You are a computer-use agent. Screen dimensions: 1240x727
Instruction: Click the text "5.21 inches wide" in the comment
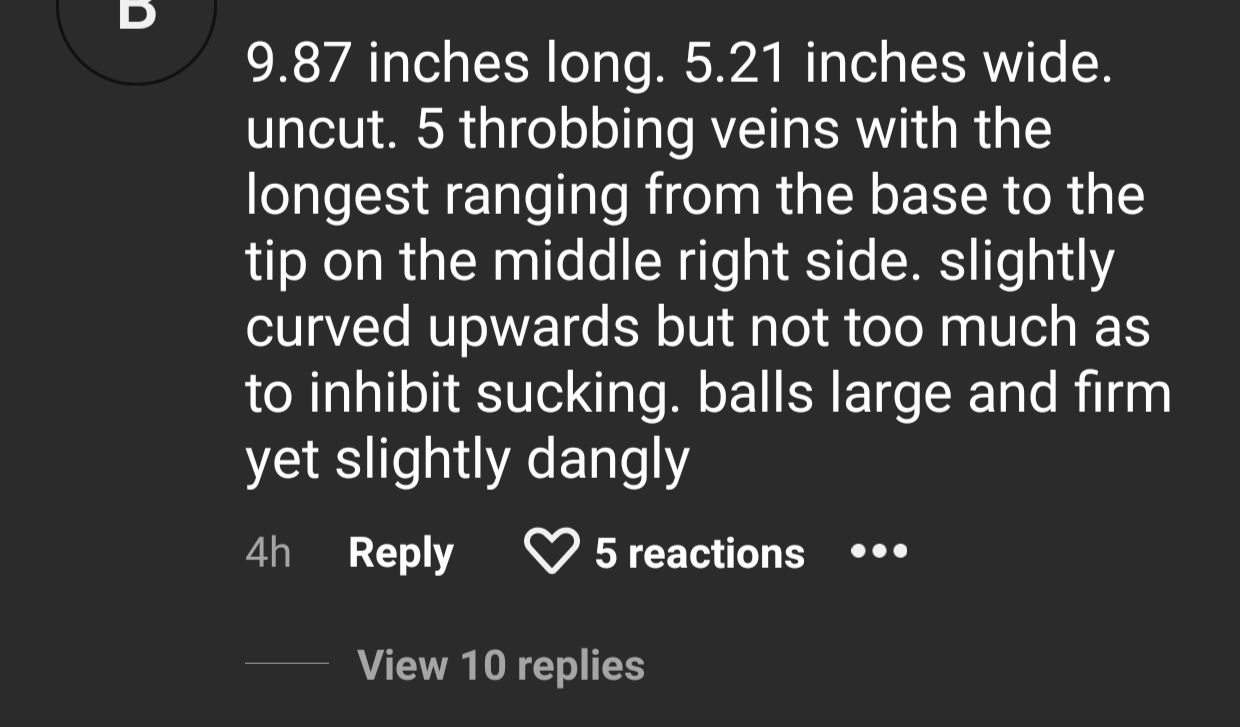pyautogui.click(x=898, y=65)
